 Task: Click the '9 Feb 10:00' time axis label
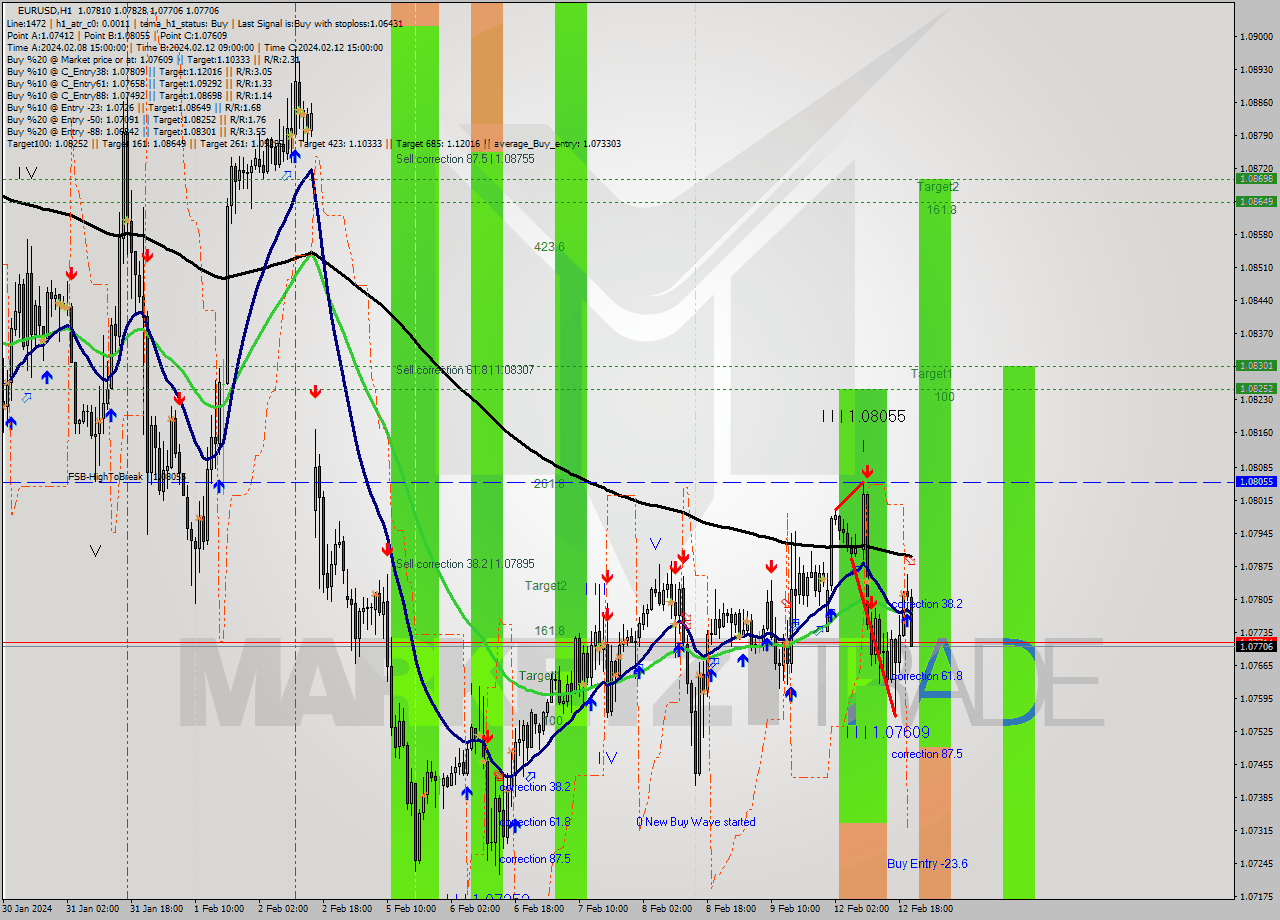point(795,909)
